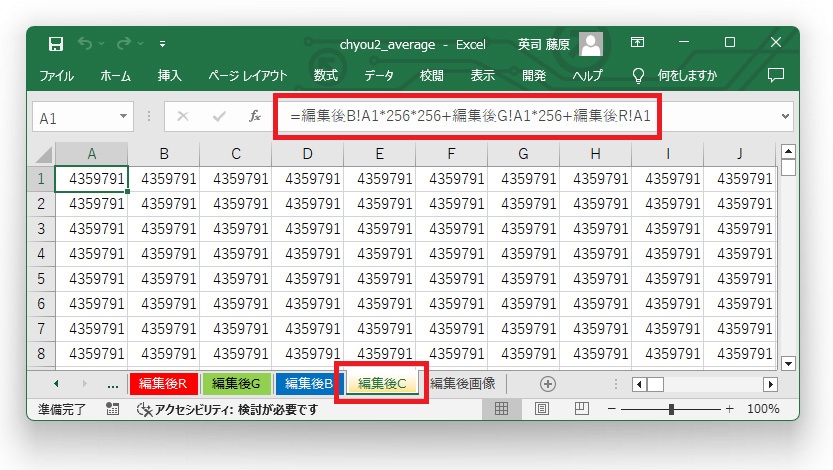Select row 8 header
This screenshot has height=470, width=833.
(41, 354)
